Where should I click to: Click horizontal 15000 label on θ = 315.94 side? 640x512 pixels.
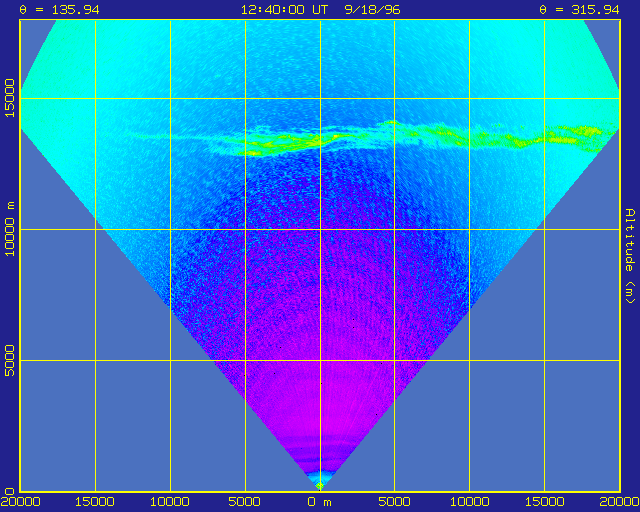pyautogui.click(x=544, y=502)
